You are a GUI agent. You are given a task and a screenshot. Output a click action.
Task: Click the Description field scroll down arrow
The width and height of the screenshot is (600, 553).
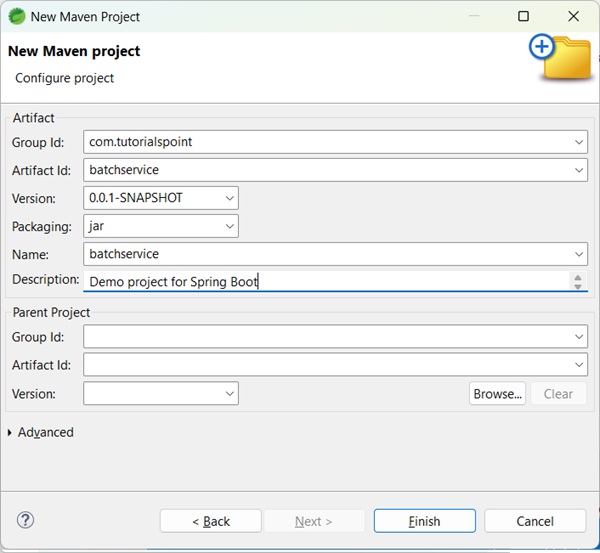(x=578, y=287)
